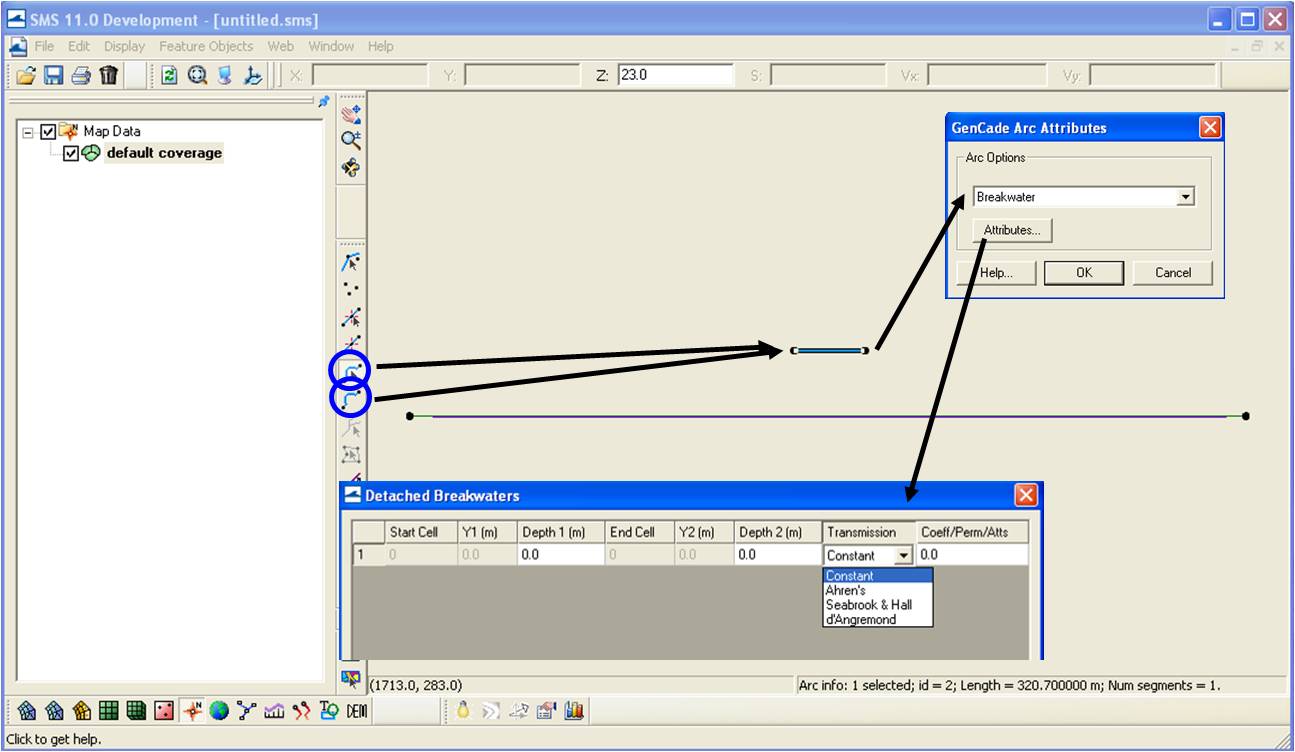Open the Window menu
This screenshot has height=752, width=1295.
331,46
